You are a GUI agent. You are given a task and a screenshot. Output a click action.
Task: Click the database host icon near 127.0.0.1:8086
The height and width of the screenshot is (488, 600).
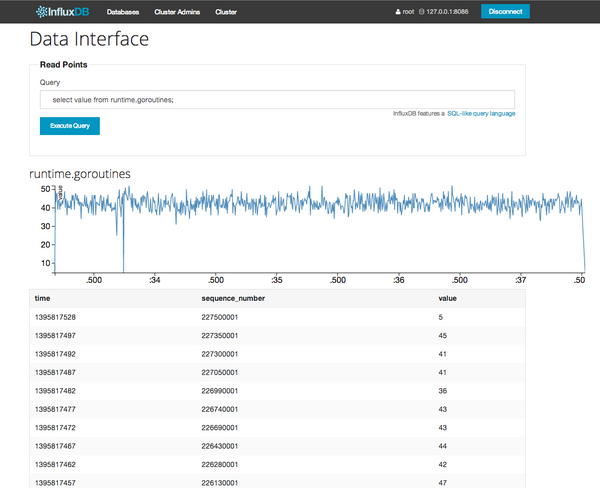421,12
